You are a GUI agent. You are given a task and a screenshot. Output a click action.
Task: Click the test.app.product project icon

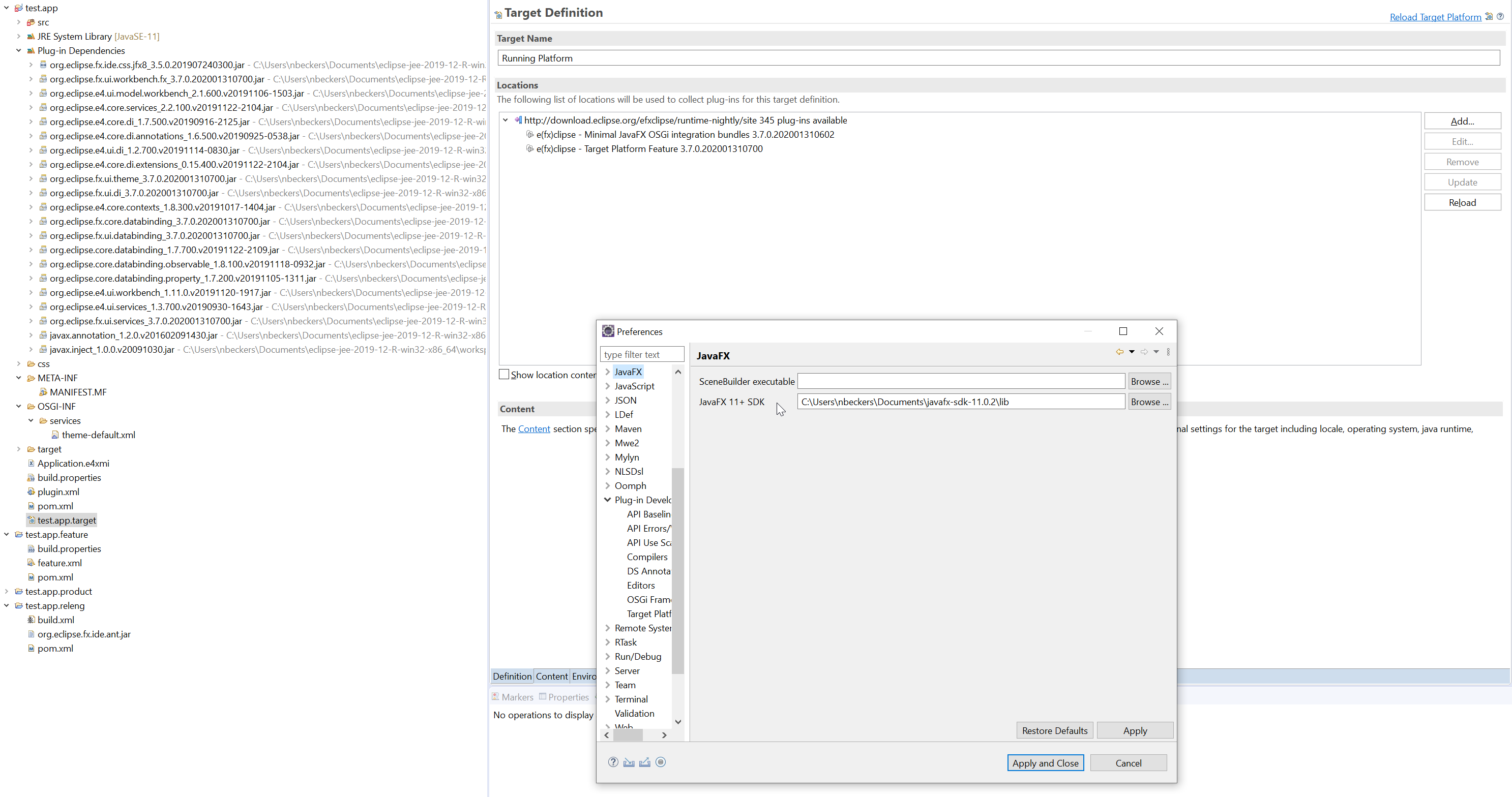point(19,591)
